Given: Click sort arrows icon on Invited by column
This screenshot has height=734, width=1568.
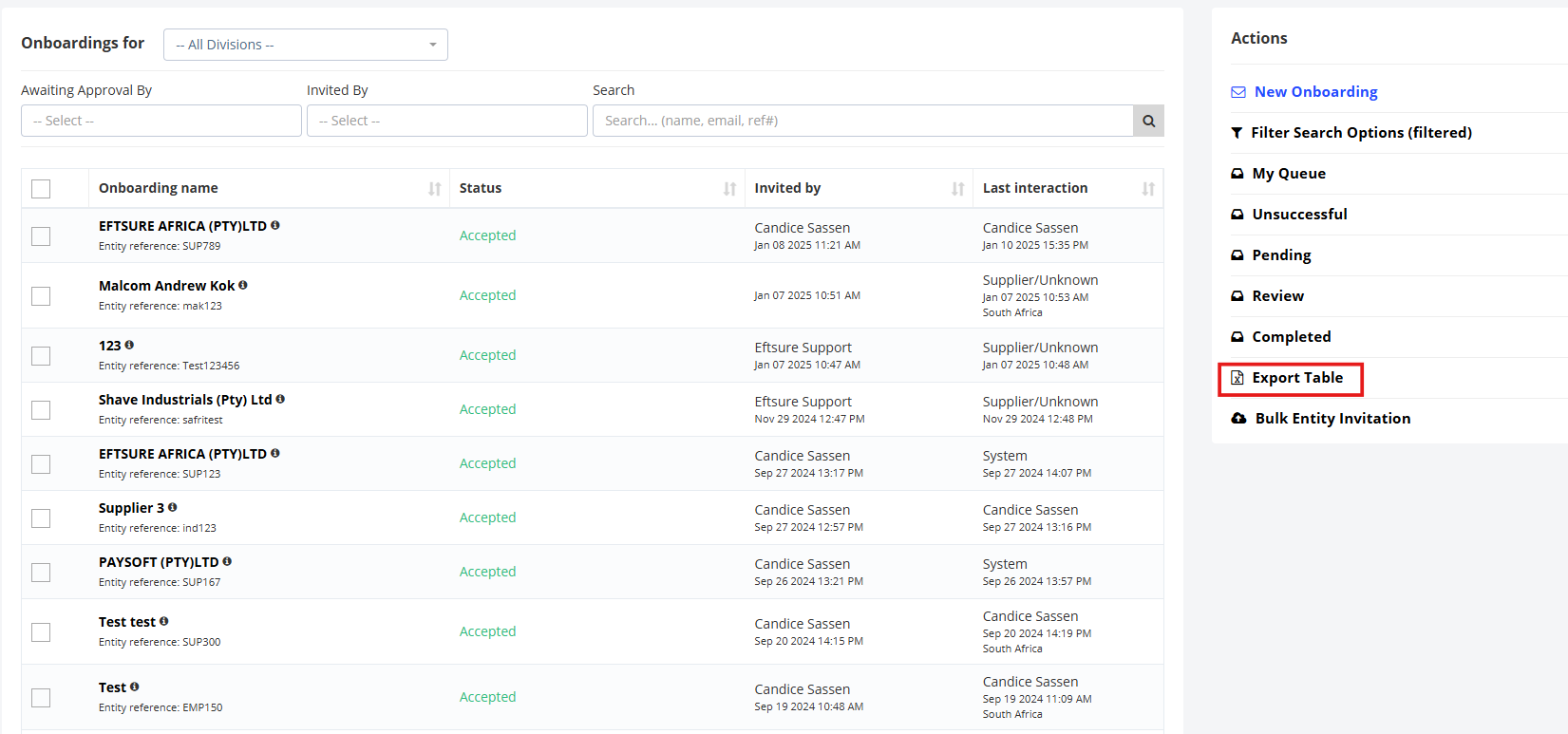Looking at the screenshot, I should pyautogui.click(x=957, y=189).
